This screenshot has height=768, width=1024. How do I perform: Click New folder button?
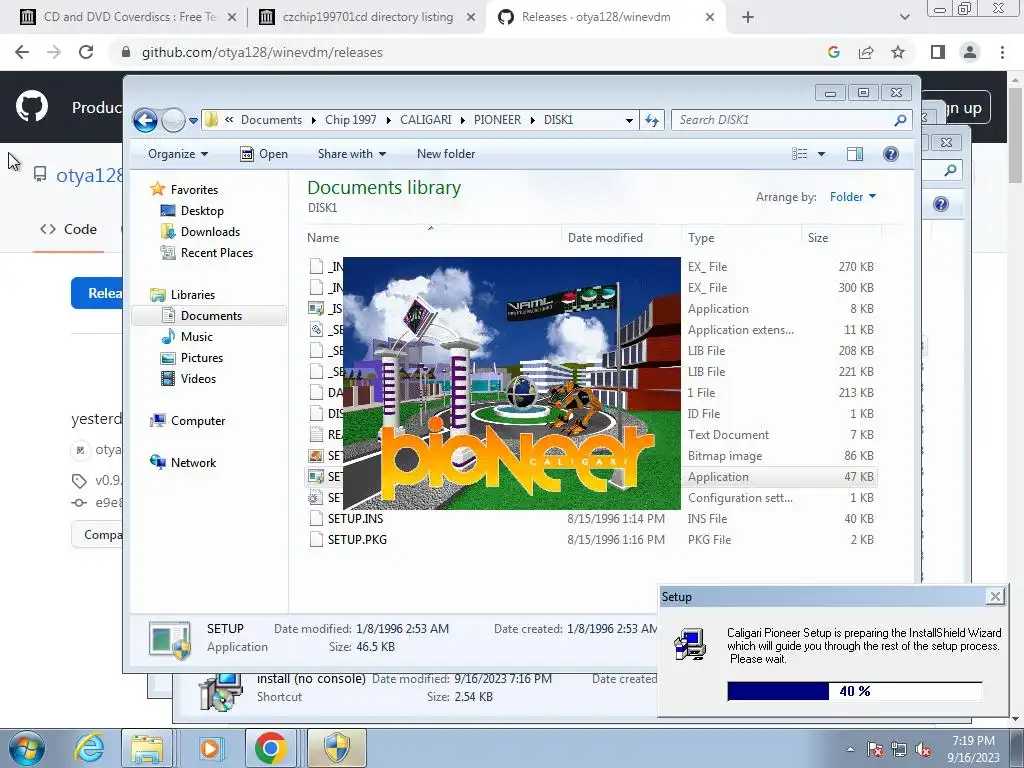[446, 154]
